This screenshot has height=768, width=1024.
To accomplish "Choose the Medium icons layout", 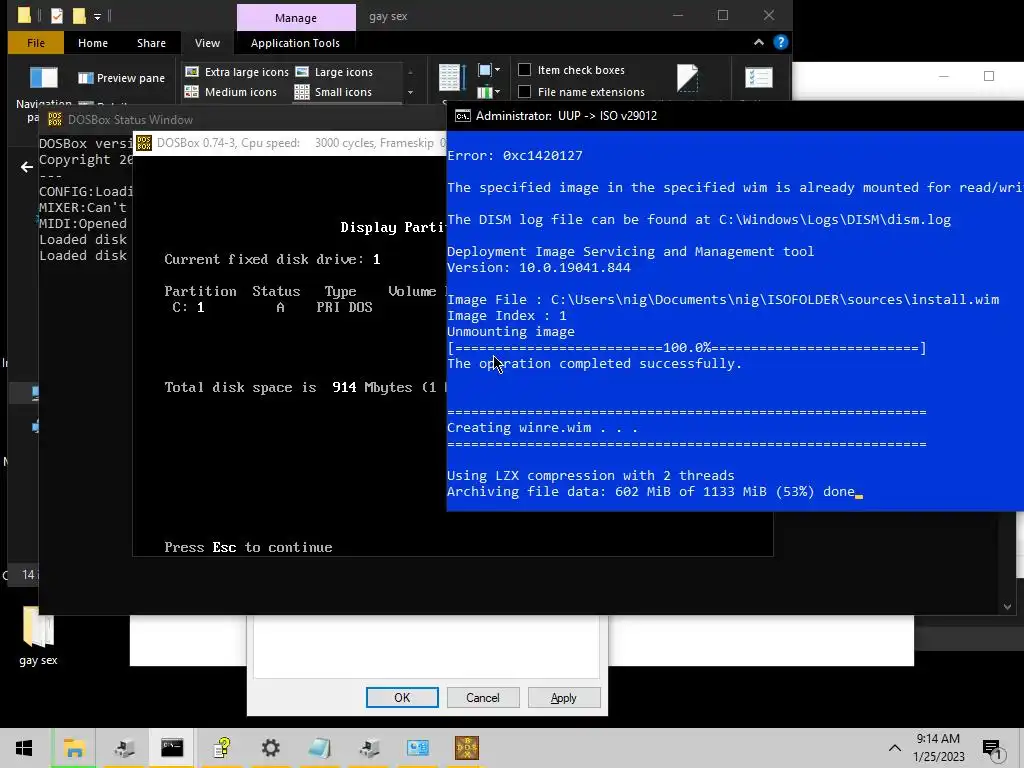I will pyautogui.click(x=231, y=92).
